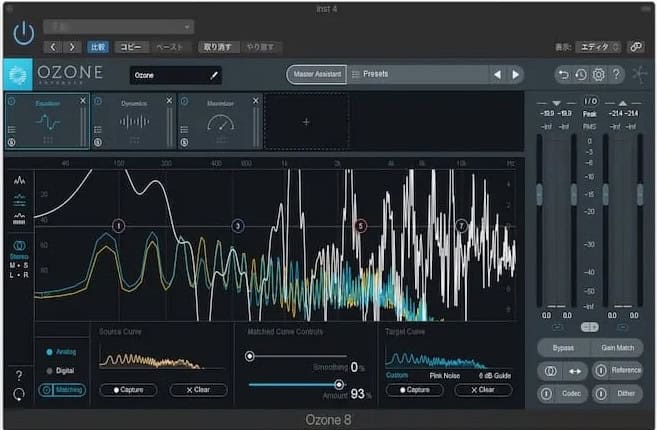Adjust the Smoothing slider handle
The width and height of the screenshot is (657, 430).
(249, 356)
